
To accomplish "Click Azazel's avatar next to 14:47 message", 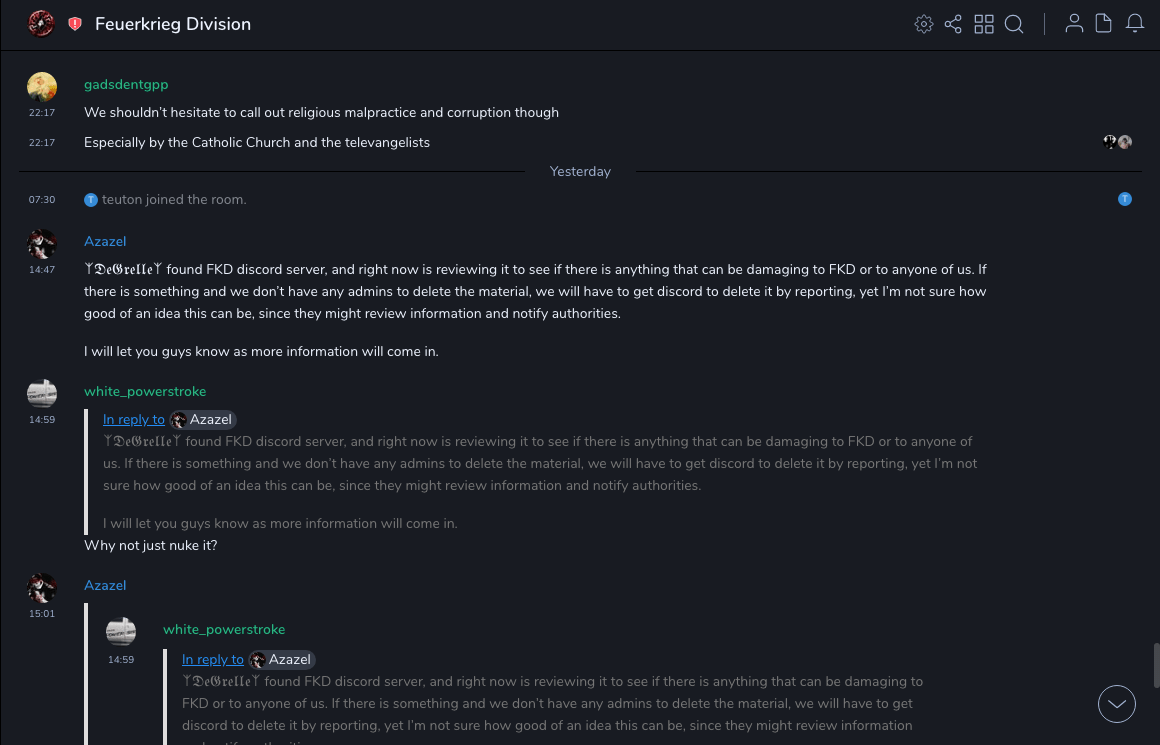I will (x=42, y=244).
